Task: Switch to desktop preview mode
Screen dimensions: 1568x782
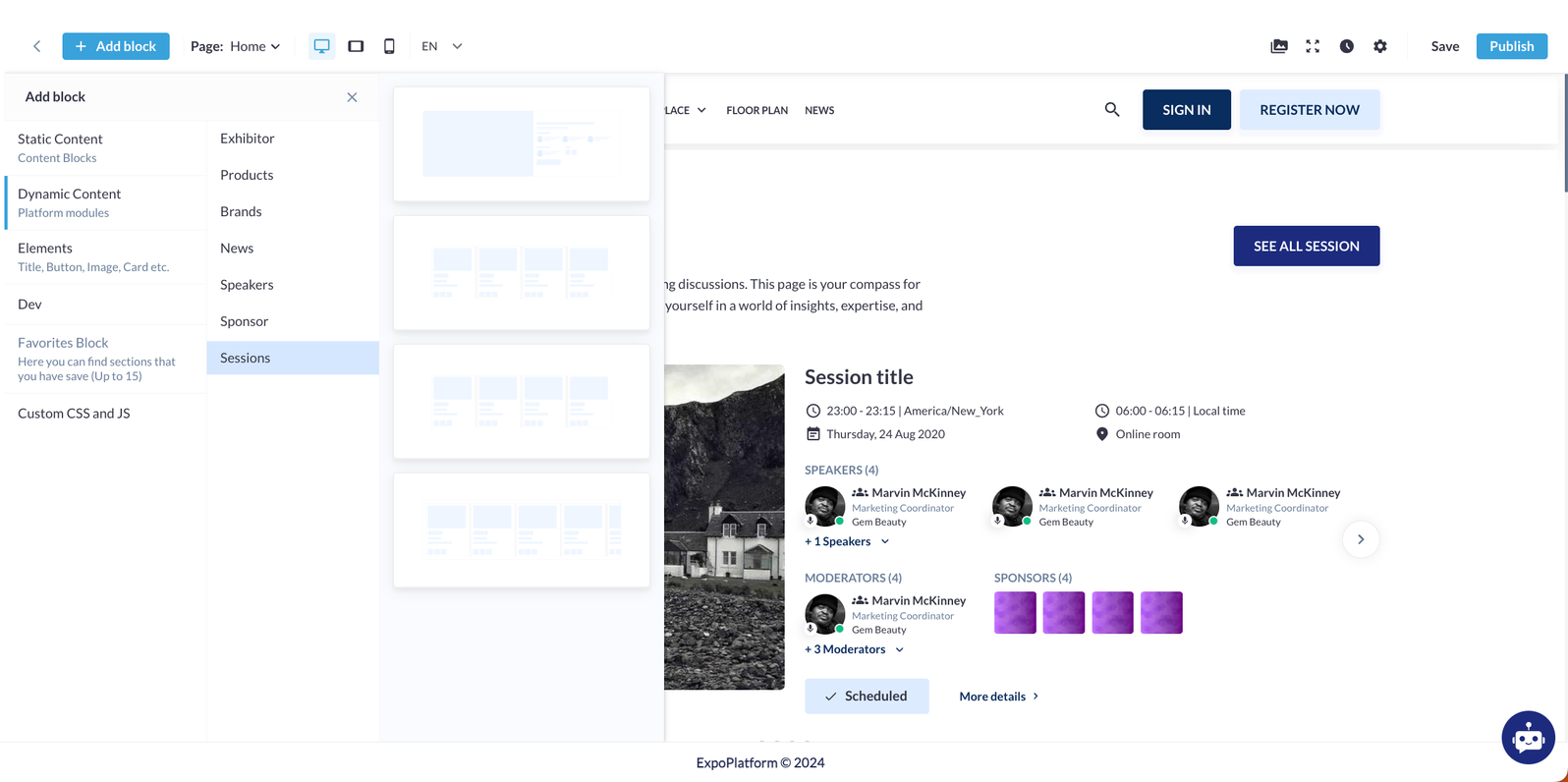Action: (321, 46)
